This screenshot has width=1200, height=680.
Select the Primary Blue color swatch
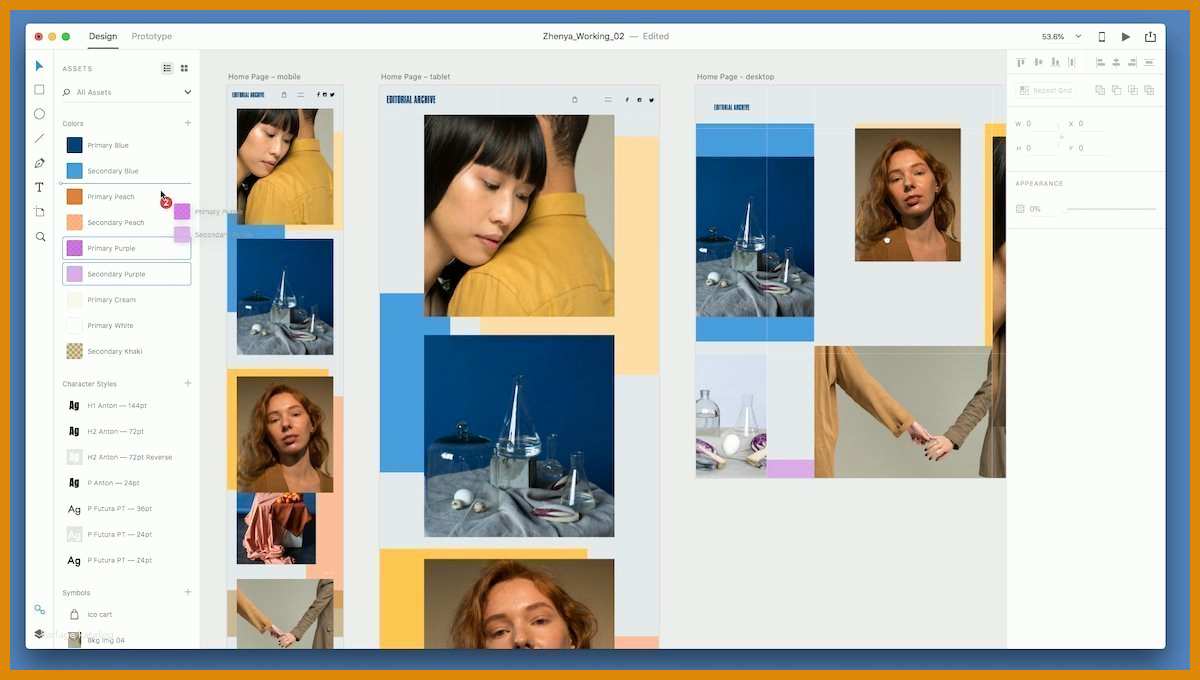pyautogui.click(x=75, y=145)
